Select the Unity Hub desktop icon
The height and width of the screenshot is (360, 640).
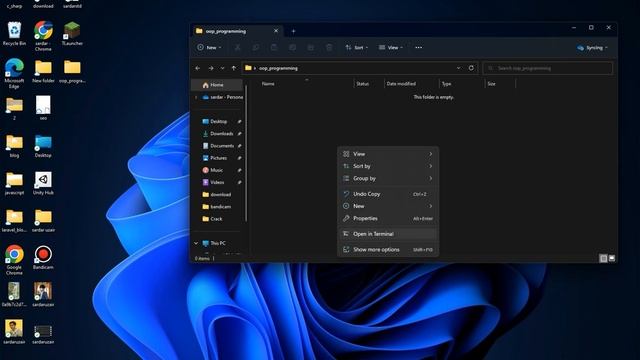click(x=43, y=183)
